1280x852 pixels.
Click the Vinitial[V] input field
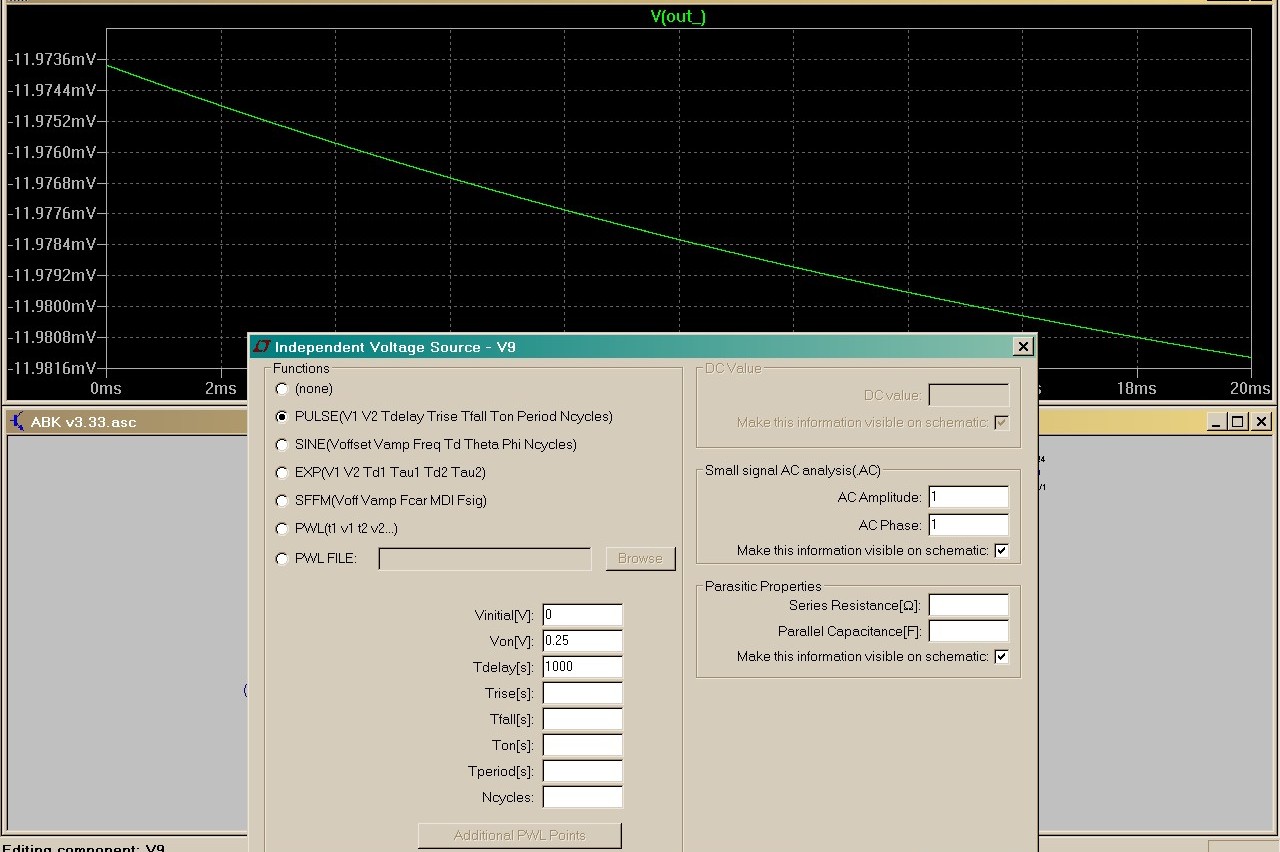tap(582, 615)
